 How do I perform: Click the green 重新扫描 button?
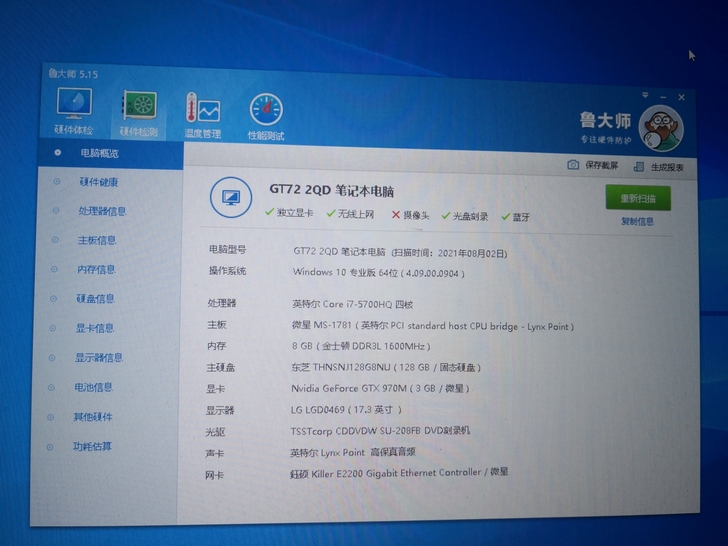pos(638,198)
